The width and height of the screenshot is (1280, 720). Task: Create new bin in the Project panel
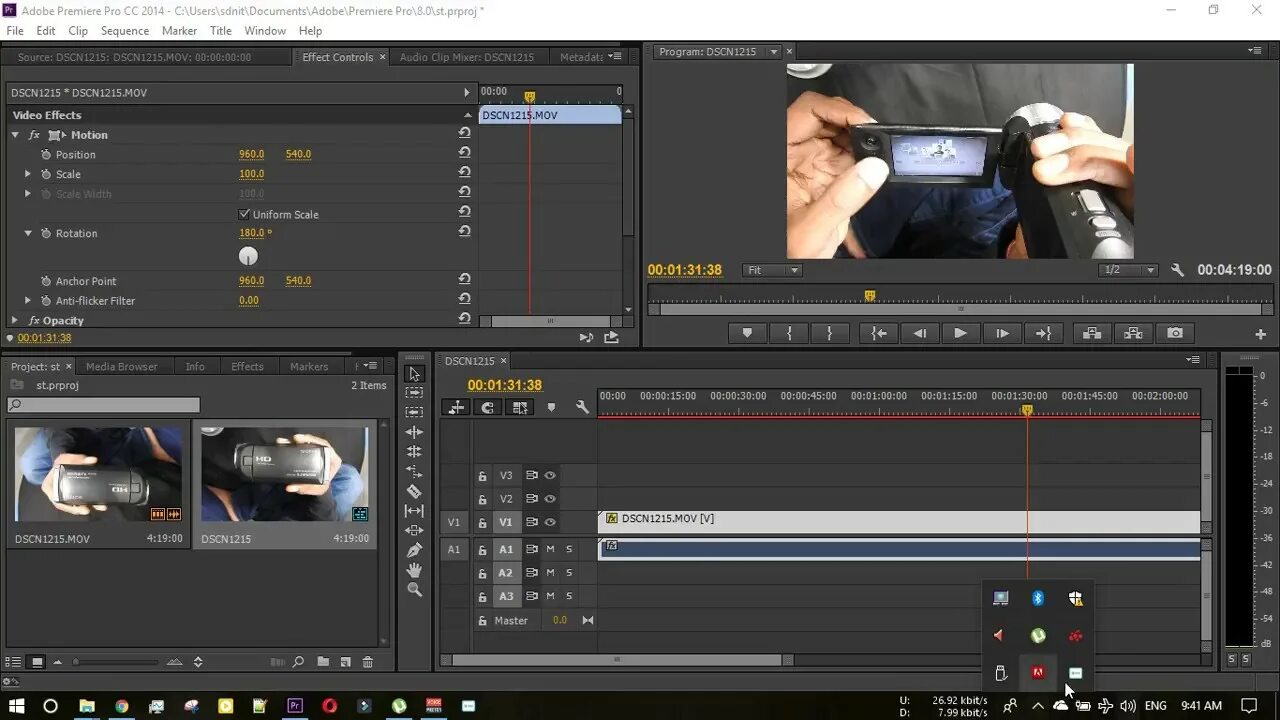click(x=323, y=662)
